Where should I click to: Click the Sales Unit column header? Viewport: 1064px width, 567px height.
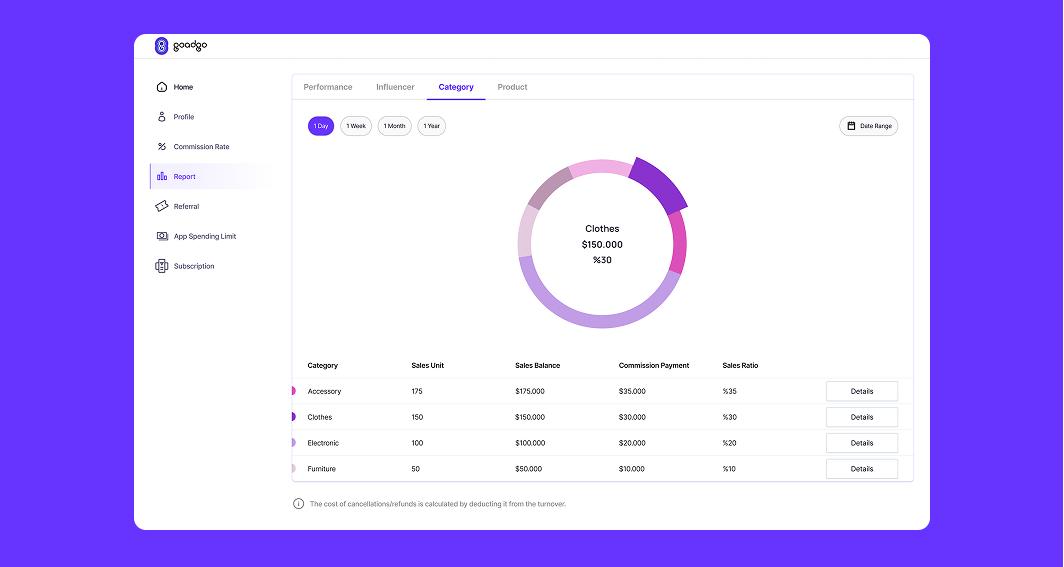[x=427, y=366]
